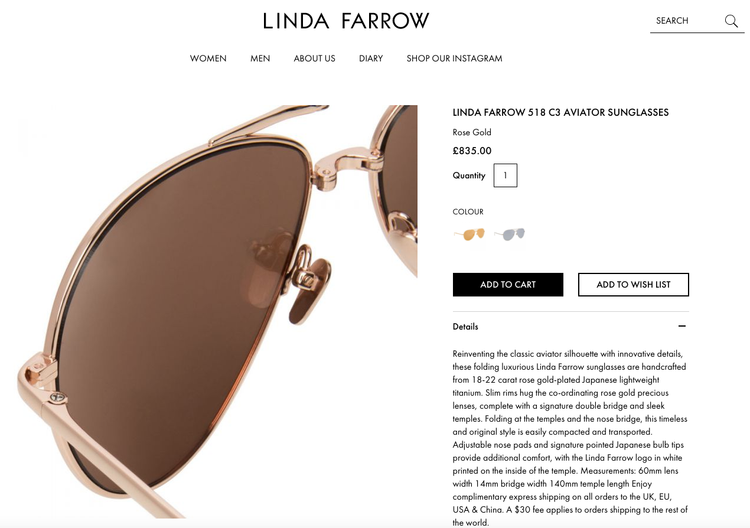
Task: Click into the Search text field
Action: click(x=686, y=21)
